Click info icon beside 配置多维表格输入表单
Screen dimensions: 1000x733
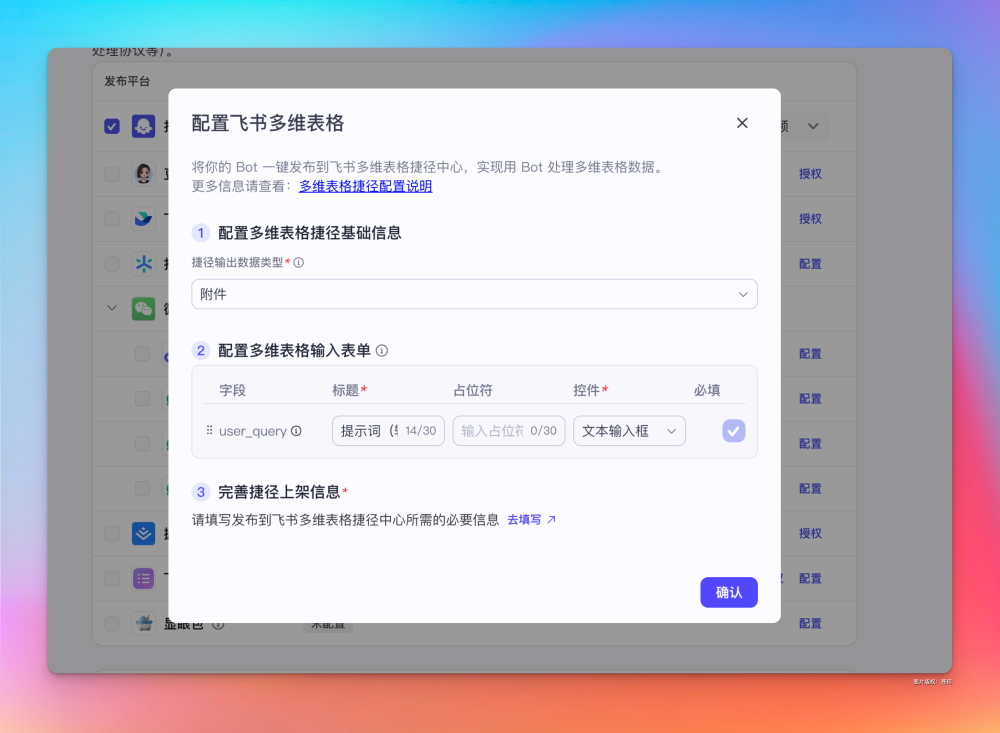point(382,350)
